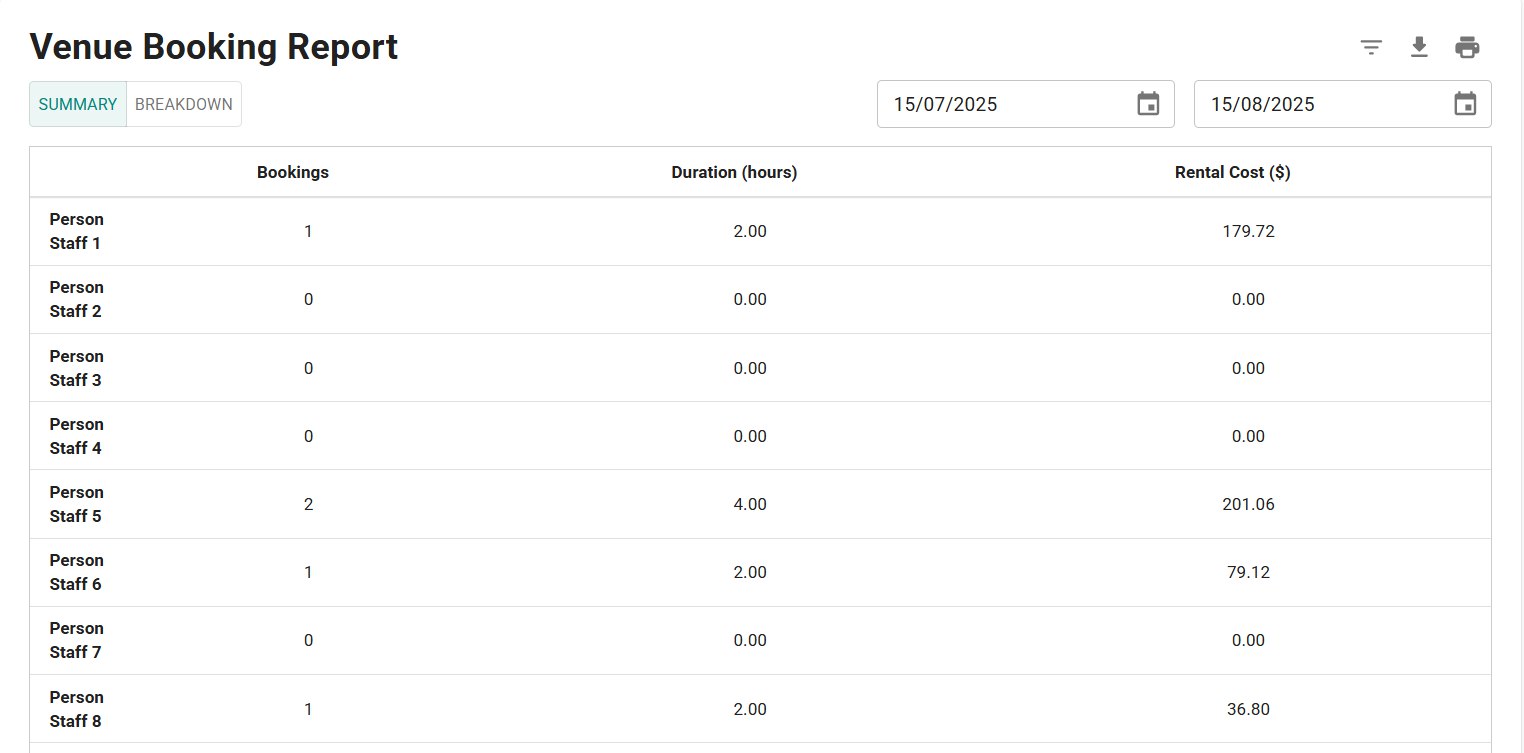
Task: Click the Bookings column header
Action: 293,172
